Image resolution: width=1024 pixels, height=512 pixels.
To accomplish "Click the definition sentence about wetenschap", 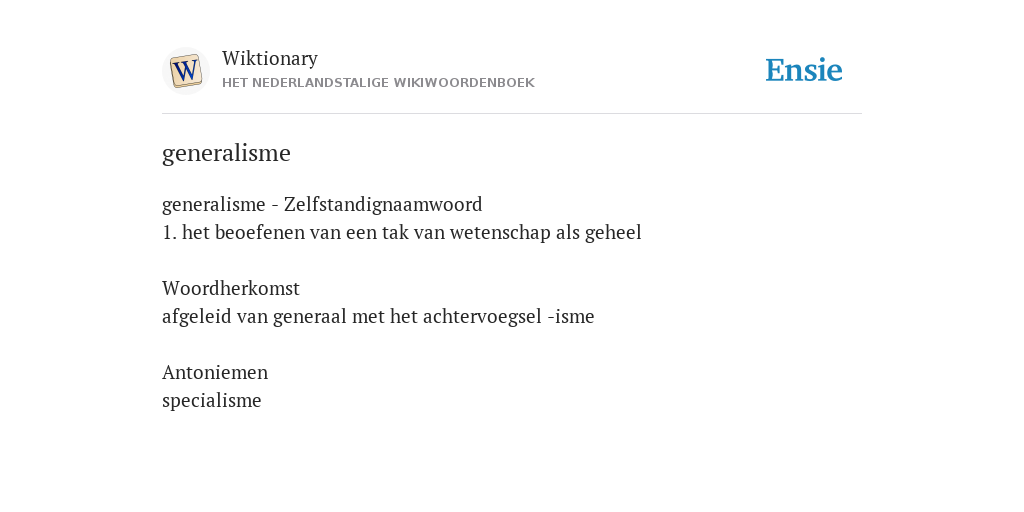I will [402, 233].
